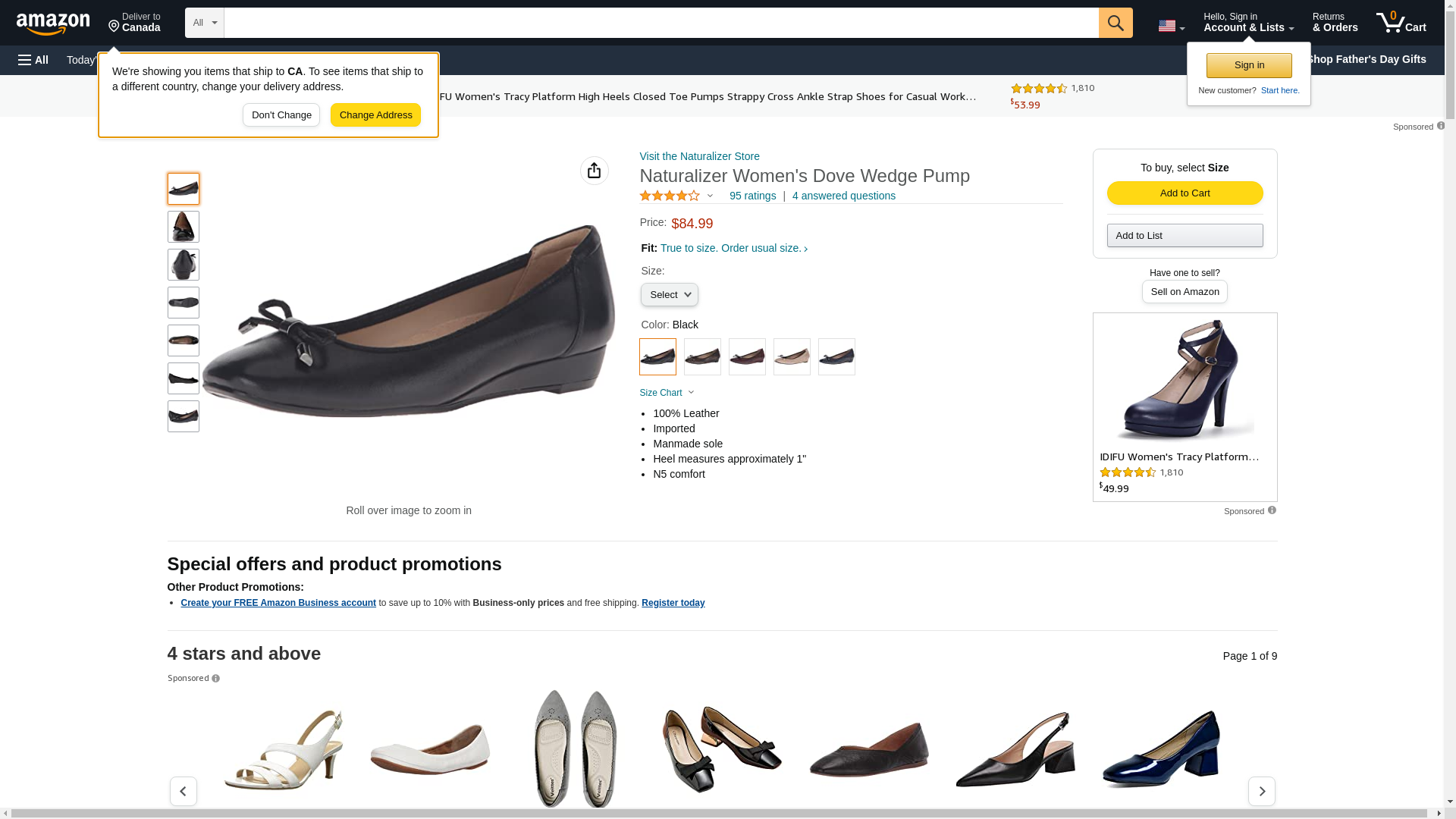
Task: Open the All hamburger menu
Action: (x=33, y=60)
